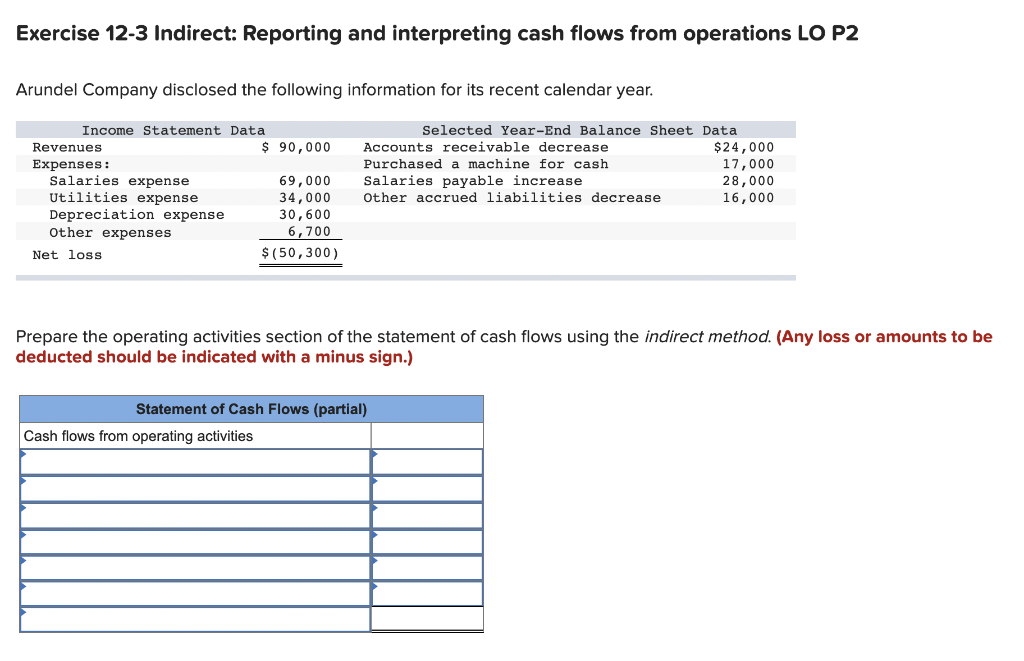Click the Salaries payable increase label
The image size is (1024, 661).
pyautogui.click(x=473, y=181)
